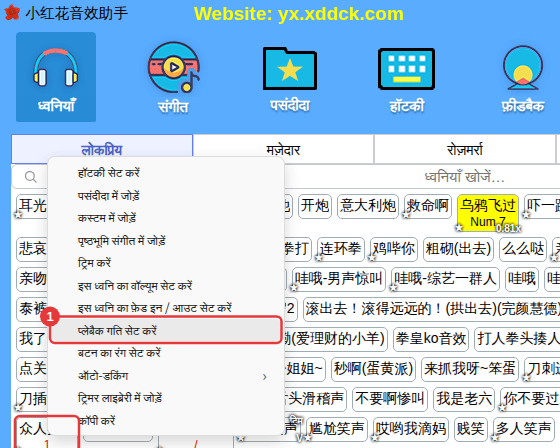Click favorite star on 乌鸦飞过 button
Image resolution: width=560 pixels, height=448 pixels.
click(459, 227)
